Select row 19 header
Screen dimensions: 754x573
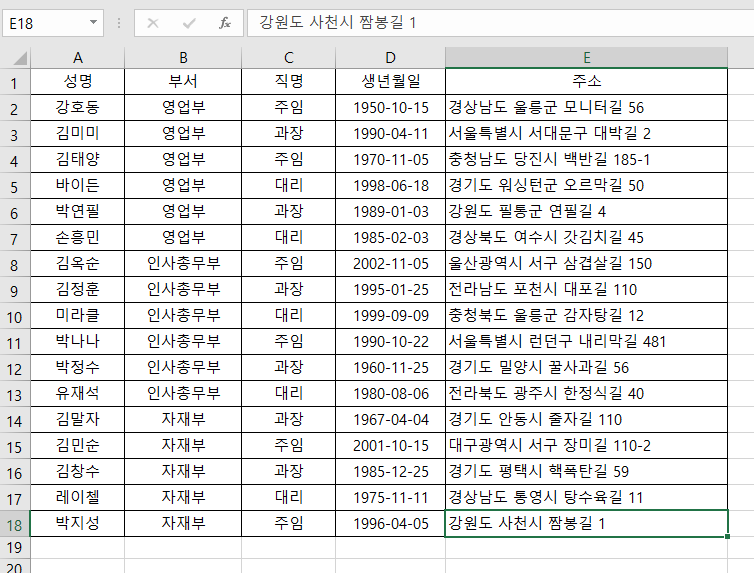[14, 548]
